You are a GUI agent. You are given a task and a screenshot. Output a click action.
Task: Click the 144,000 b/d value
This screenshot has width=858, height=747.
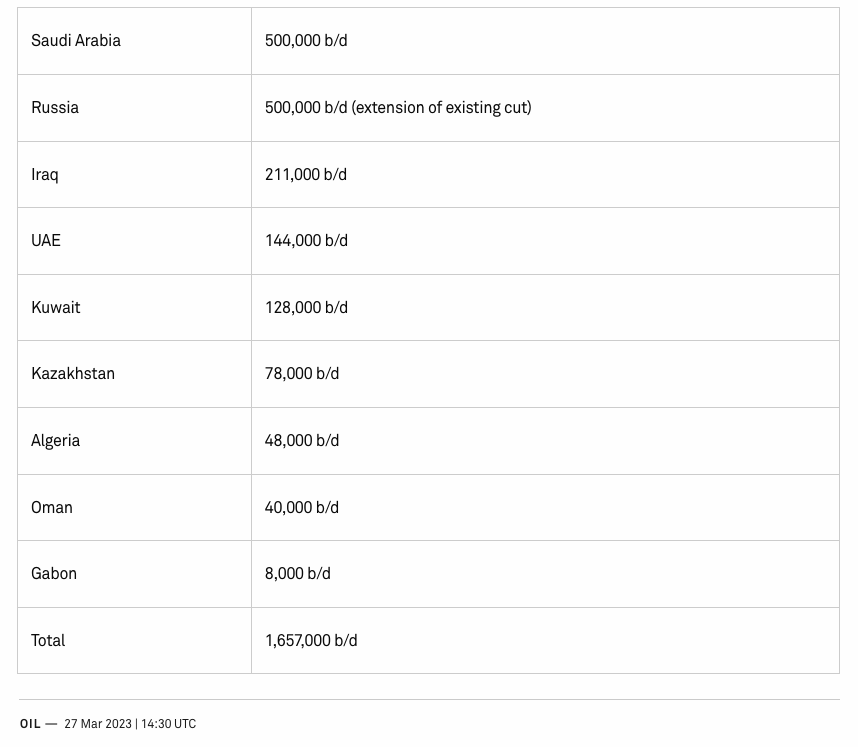coord(306,241)
